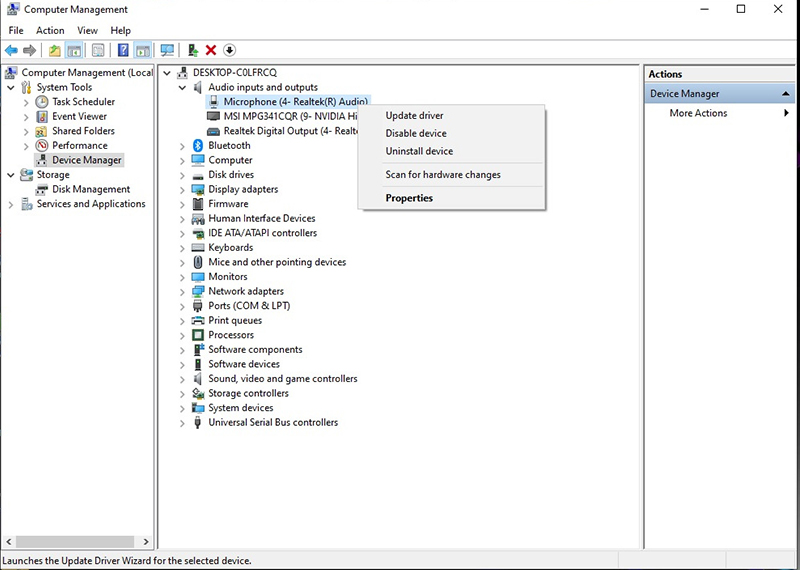The height and width of the screenshot is (570, 800).
Task: Open the Action menu
Action: tap(50, 31)
